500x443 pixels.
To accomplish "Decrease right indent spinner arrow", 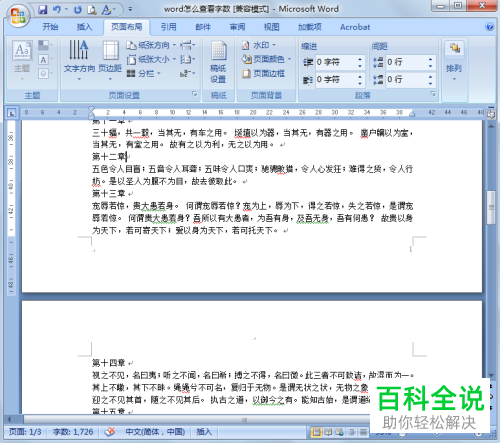I will [360, 83].
